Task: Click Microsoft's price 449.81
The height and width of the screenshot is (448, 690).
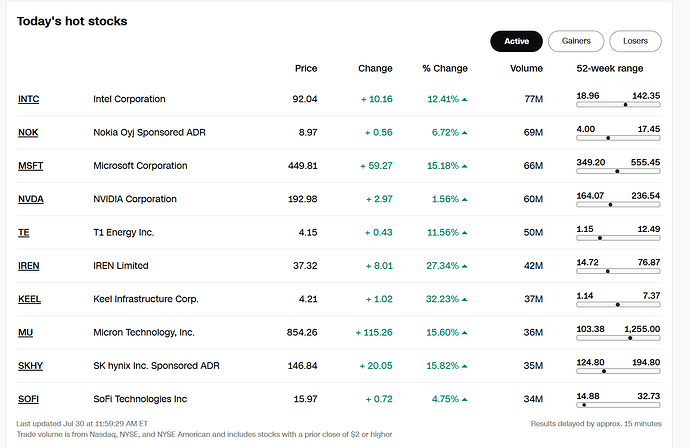Action: point(302,166)
